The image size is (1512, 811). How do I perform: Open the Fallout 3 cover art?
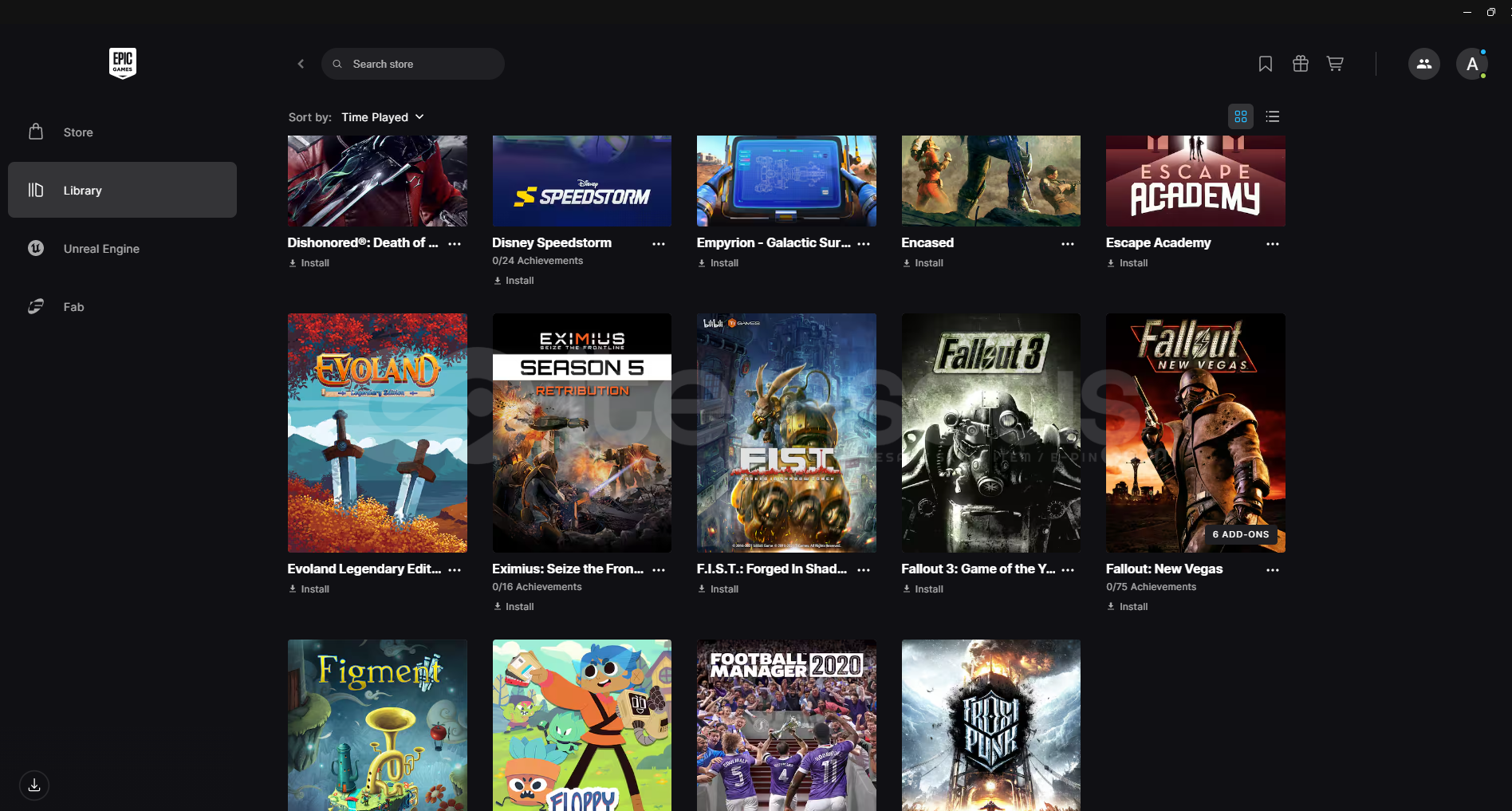[x=991, y=433]
